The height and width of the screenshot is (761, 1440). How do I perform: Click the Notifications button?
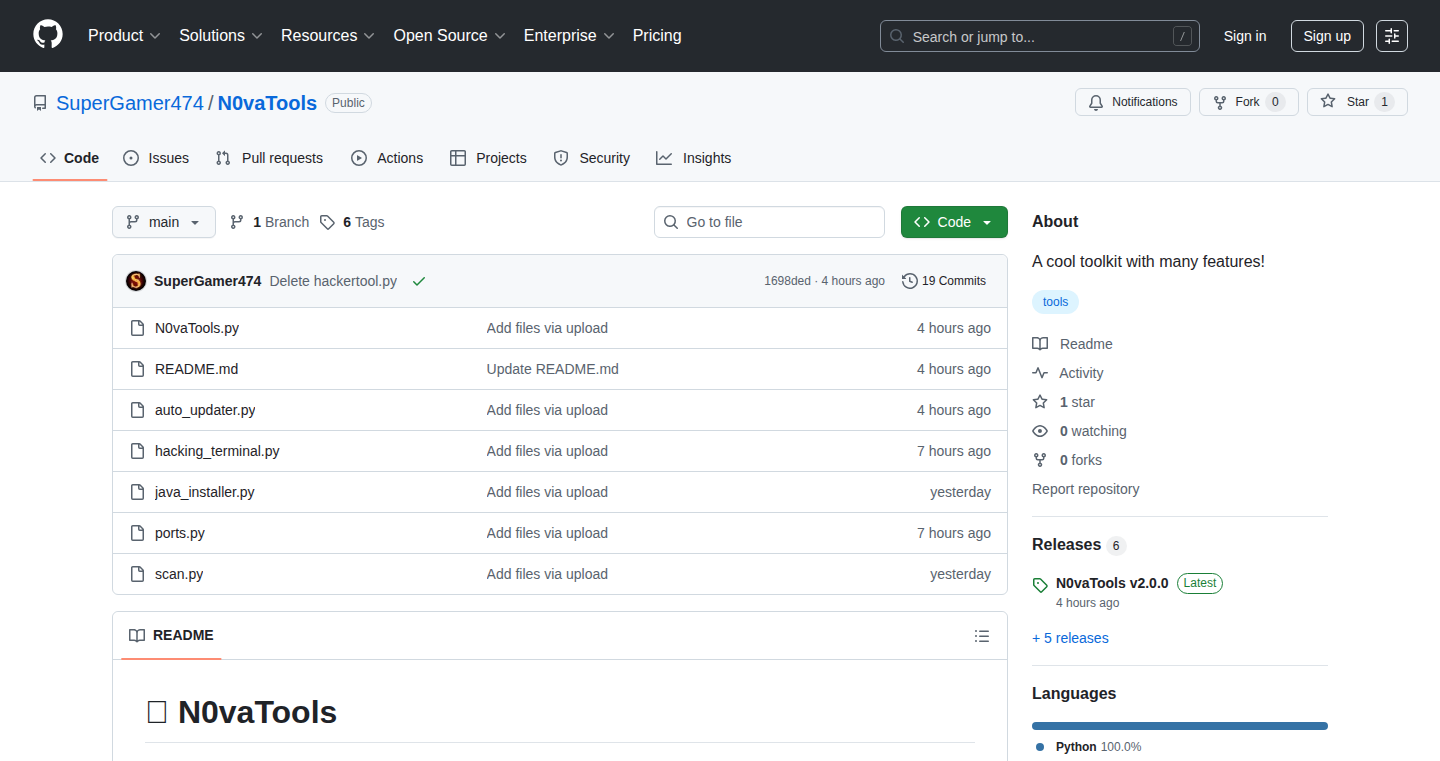[x=1133, y=102]
